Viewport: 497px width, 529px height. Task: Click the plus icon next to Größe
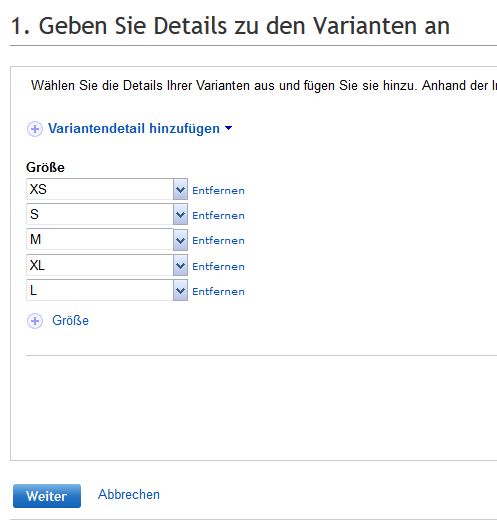pyautogui.click(x=35, y=321)
